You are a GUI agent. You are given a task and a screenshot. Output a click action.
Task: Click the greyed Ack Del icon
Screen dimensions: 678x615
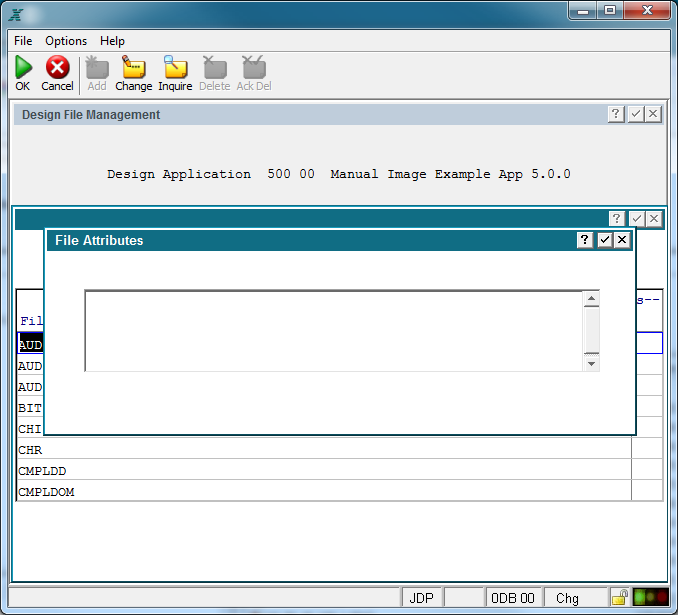pyautogui.click(x=254, y=67)
